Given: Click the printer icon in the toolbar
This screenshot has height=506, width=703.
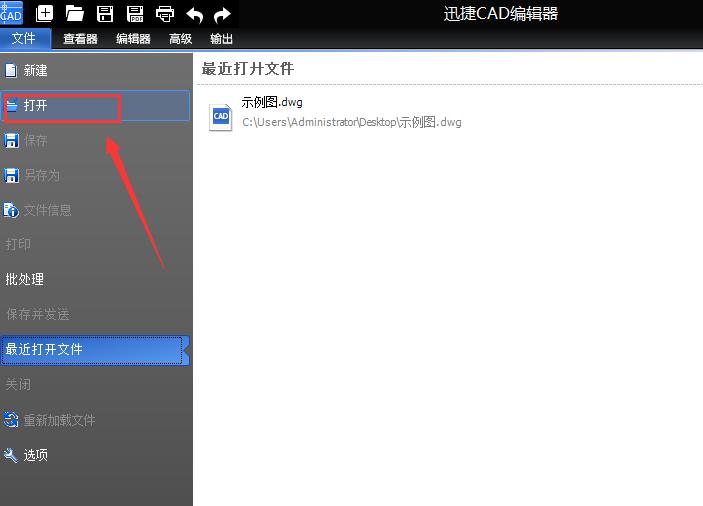Looking at the screenshot, I should (165, 14).
